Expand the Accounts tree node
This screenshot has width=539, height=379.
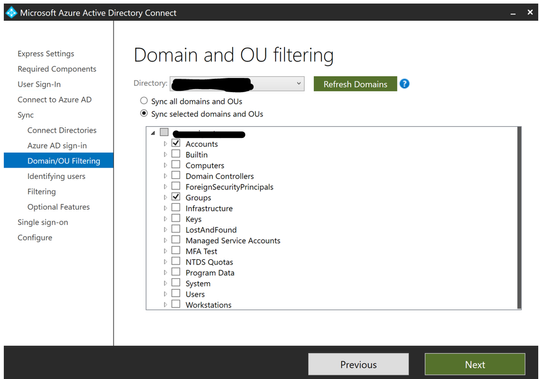(165, 144)
